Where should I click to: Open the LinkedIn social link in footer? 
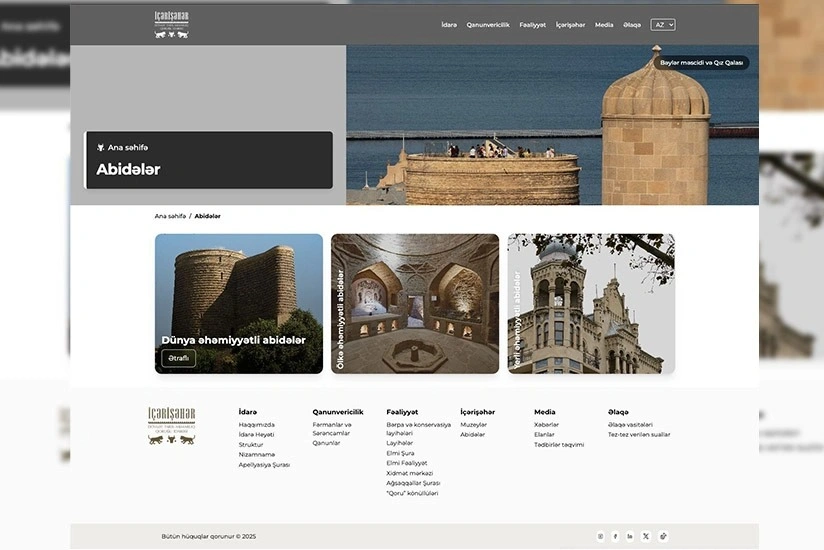(630, 536)
